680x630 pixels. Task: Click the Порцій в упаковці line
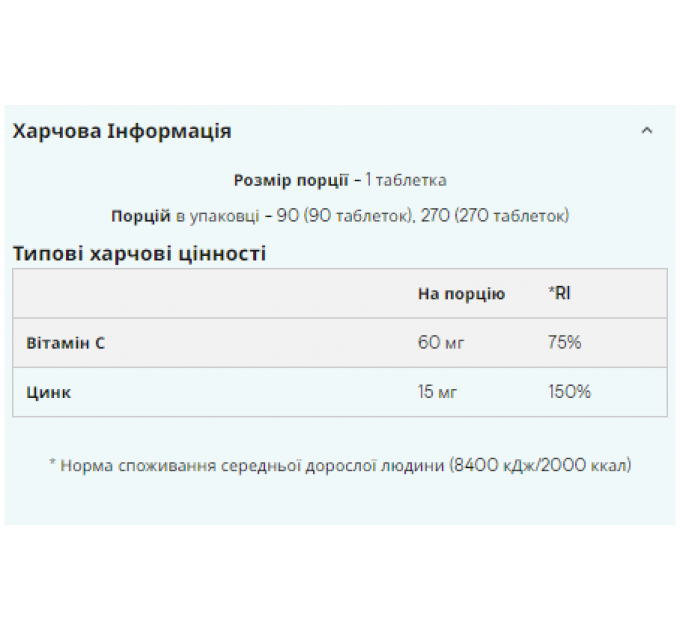(340, 215)
